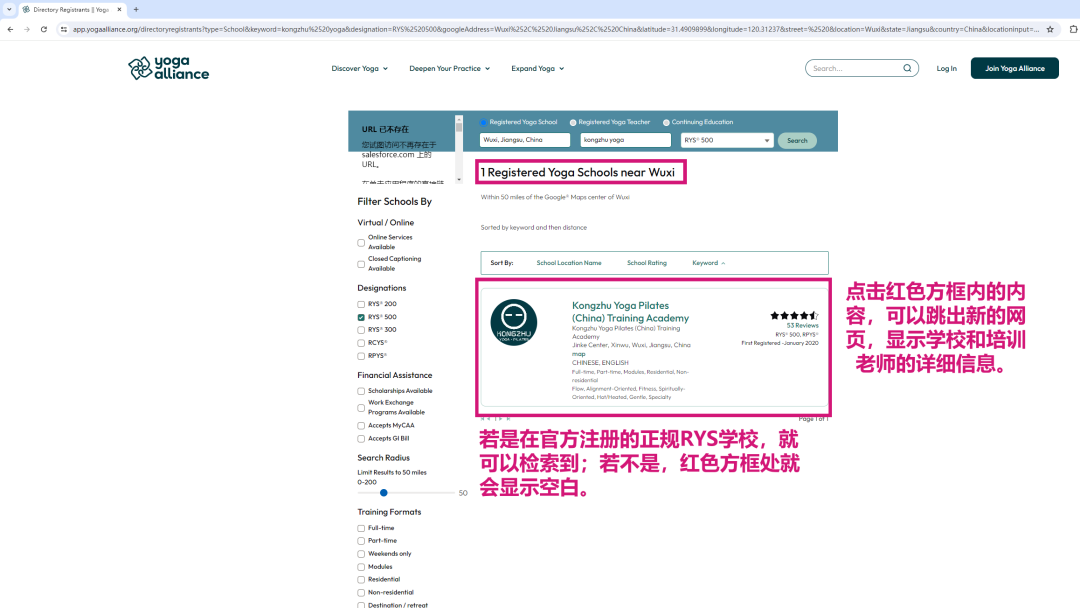The width and height of the screenshot is (1080, 608).
Task: Click Join Yoga Alliance button
Action: 1015,68
